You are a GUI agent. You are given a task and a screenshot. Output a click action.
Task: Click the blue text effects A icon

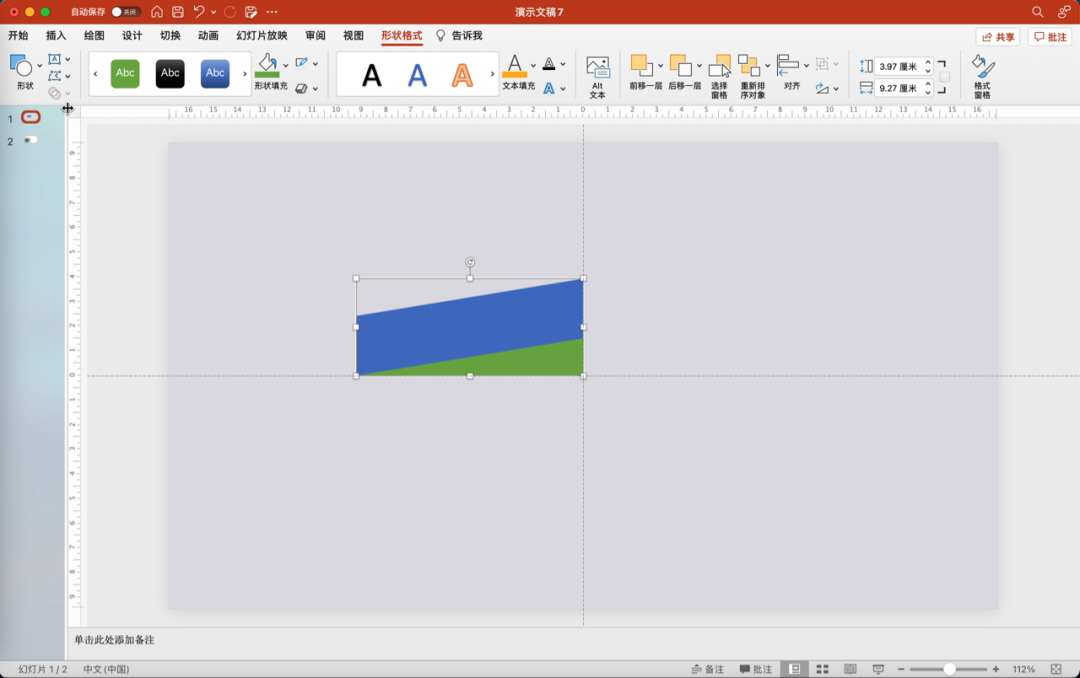549,88
